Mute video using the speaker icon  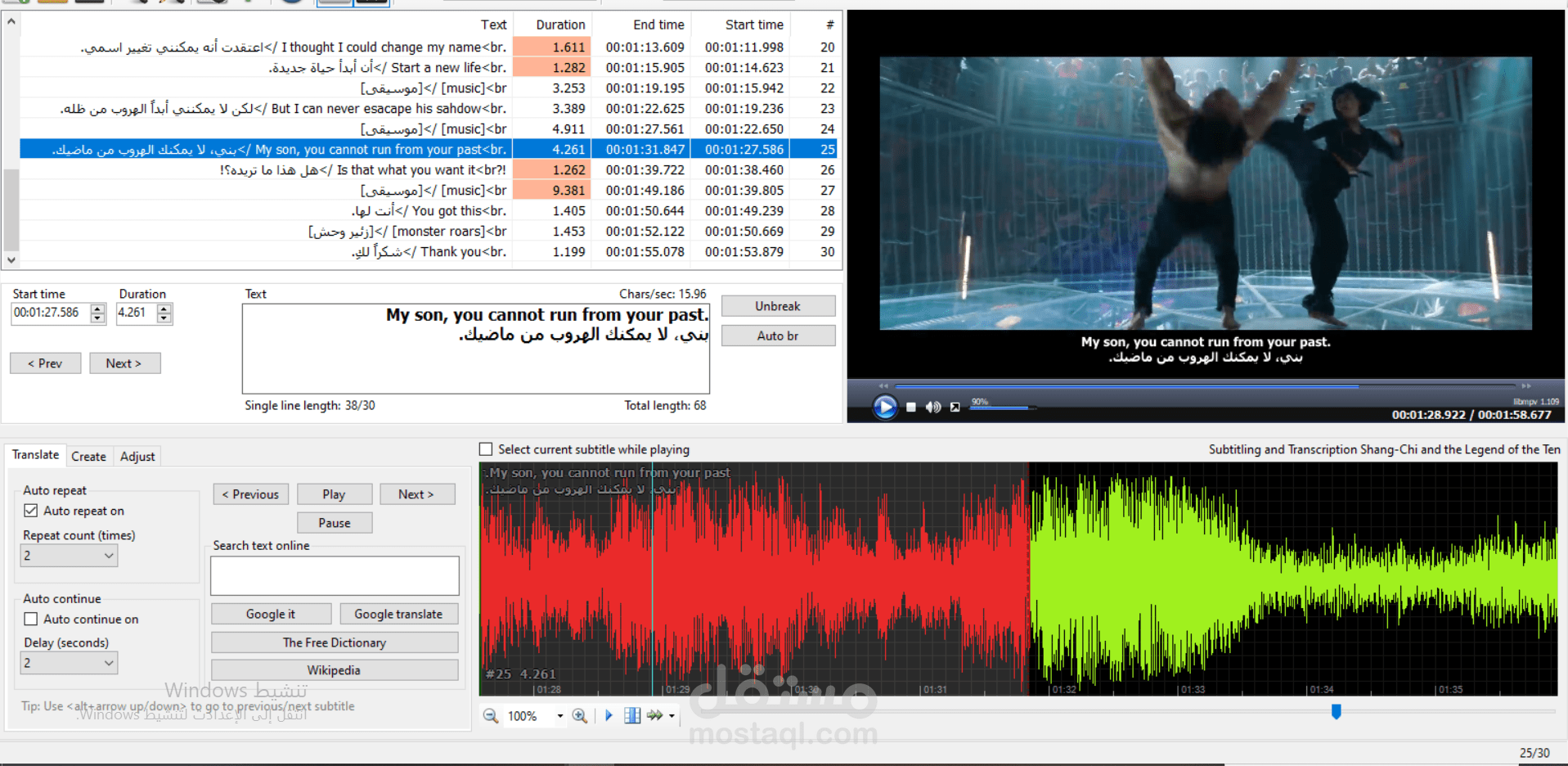(933, 407)
